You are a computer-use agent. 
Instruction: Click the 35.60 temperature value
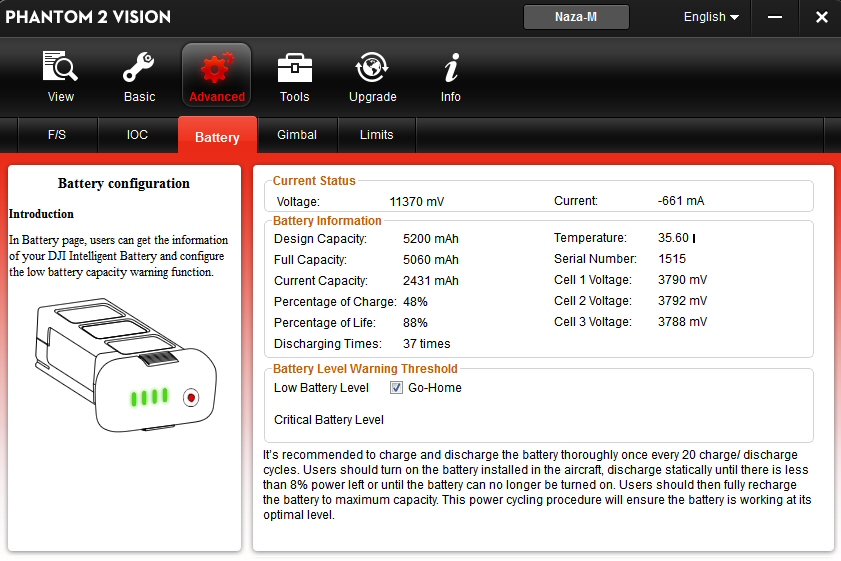(x=674, y=238)
